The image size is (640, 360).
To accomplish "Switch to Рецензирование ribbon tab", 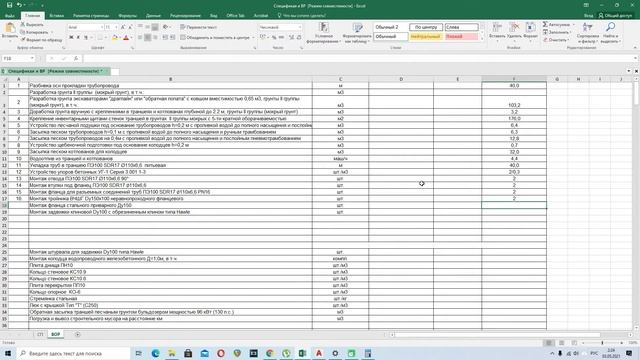I will point(185,16).
